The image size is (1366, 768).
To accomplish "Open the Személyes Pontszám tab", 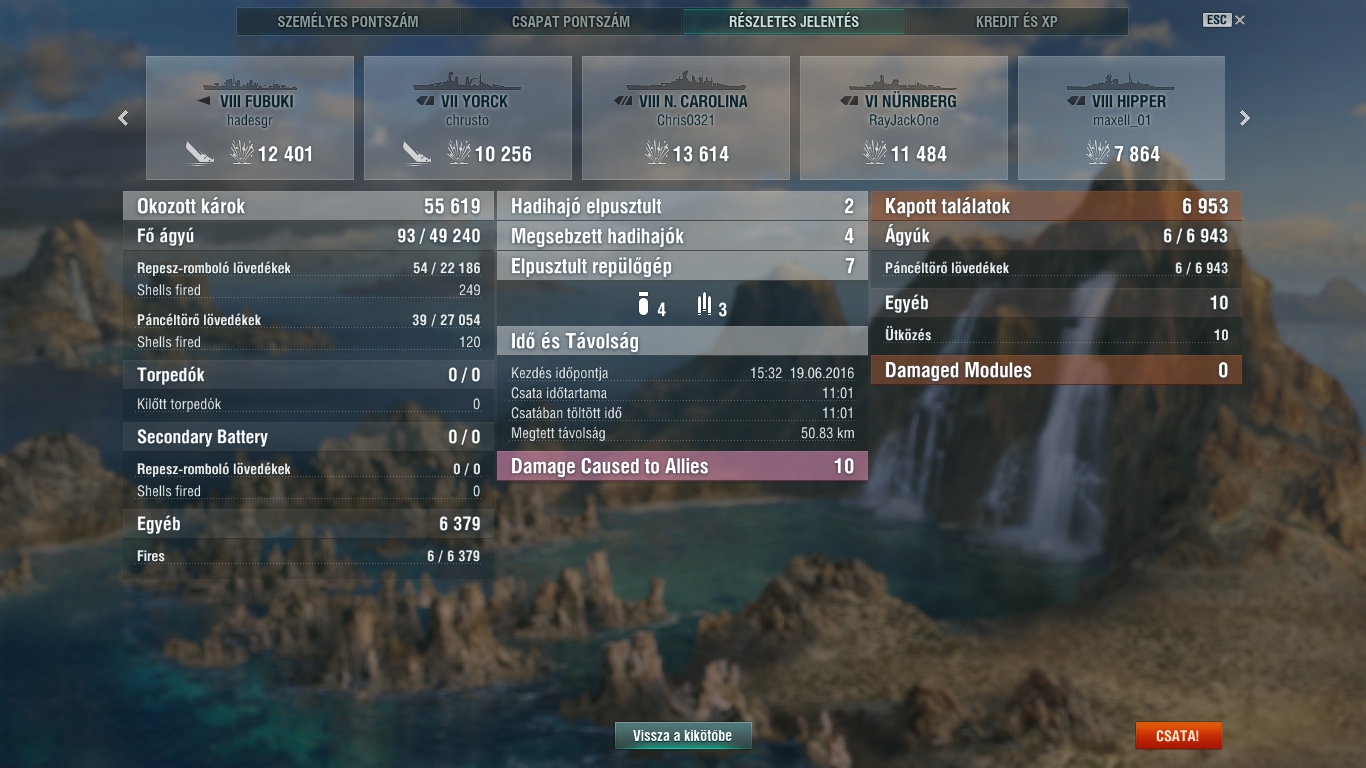I will click(348, 21).
